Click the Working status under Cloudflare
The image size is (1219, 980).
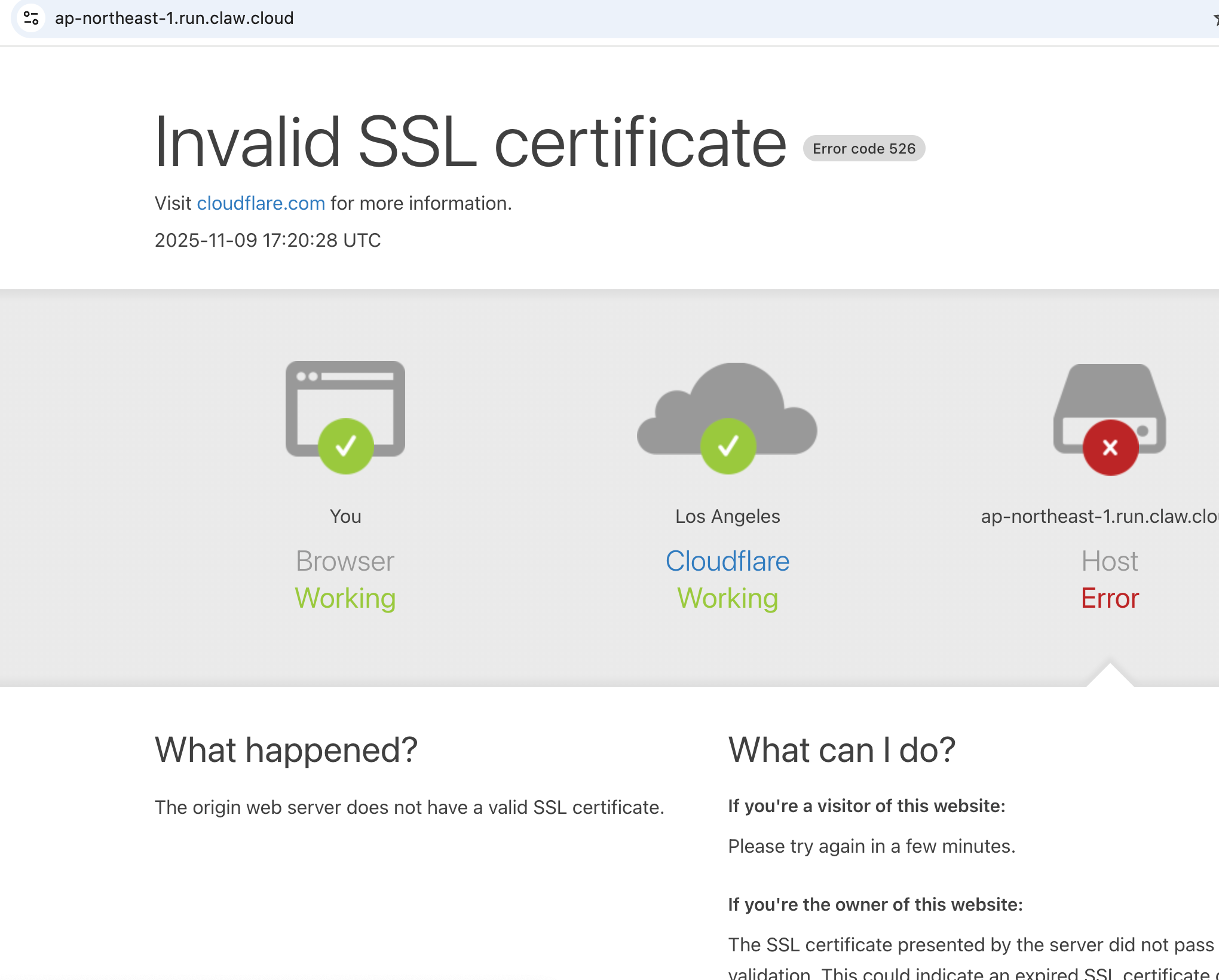coord(727,598)
